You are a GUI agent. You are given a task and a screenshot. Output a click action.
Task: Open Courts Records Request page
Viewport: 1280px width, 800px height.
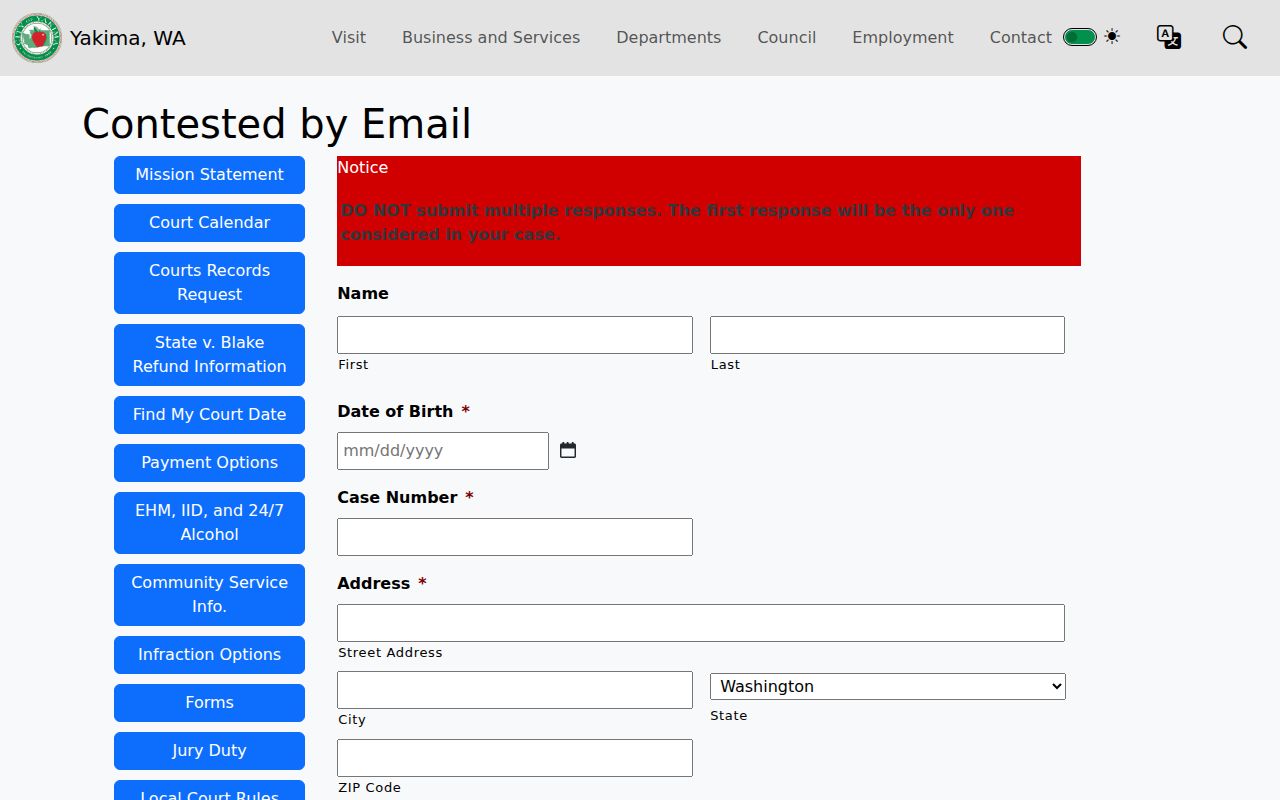[209, 283]
